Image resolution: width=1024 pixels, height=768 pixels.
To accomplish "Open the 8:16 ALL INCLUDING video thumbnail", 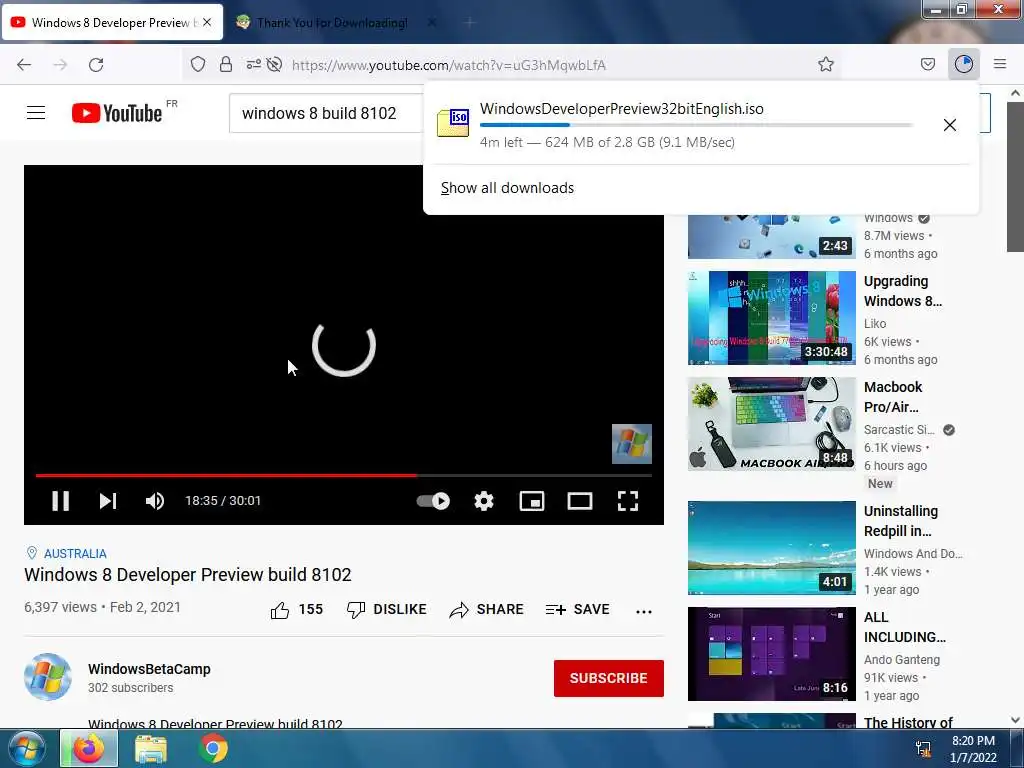I will point(771,654).
